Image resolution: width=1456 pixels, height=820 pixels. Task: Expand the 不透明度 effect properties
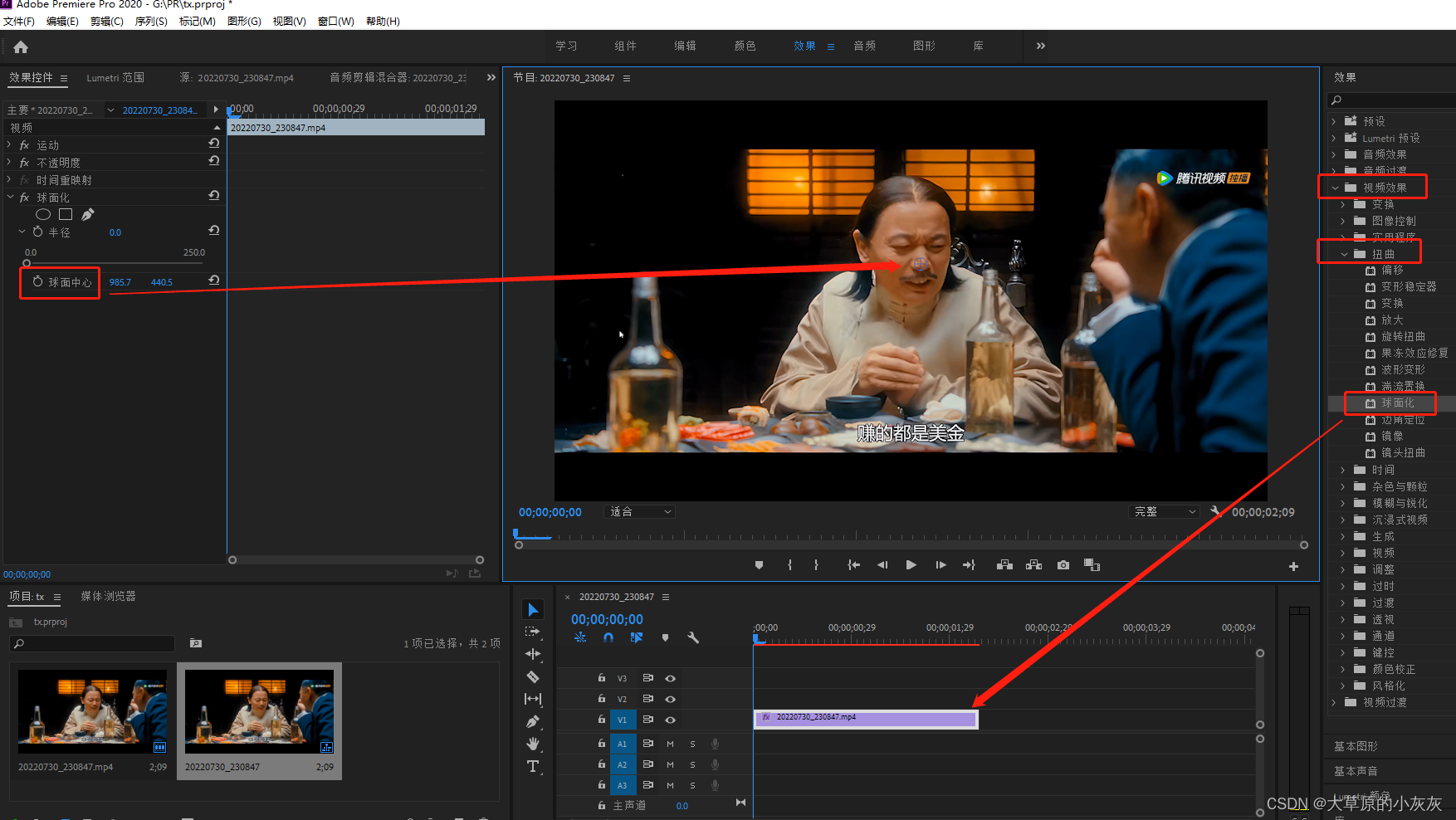pyautogui.click(x=9, y=163)
